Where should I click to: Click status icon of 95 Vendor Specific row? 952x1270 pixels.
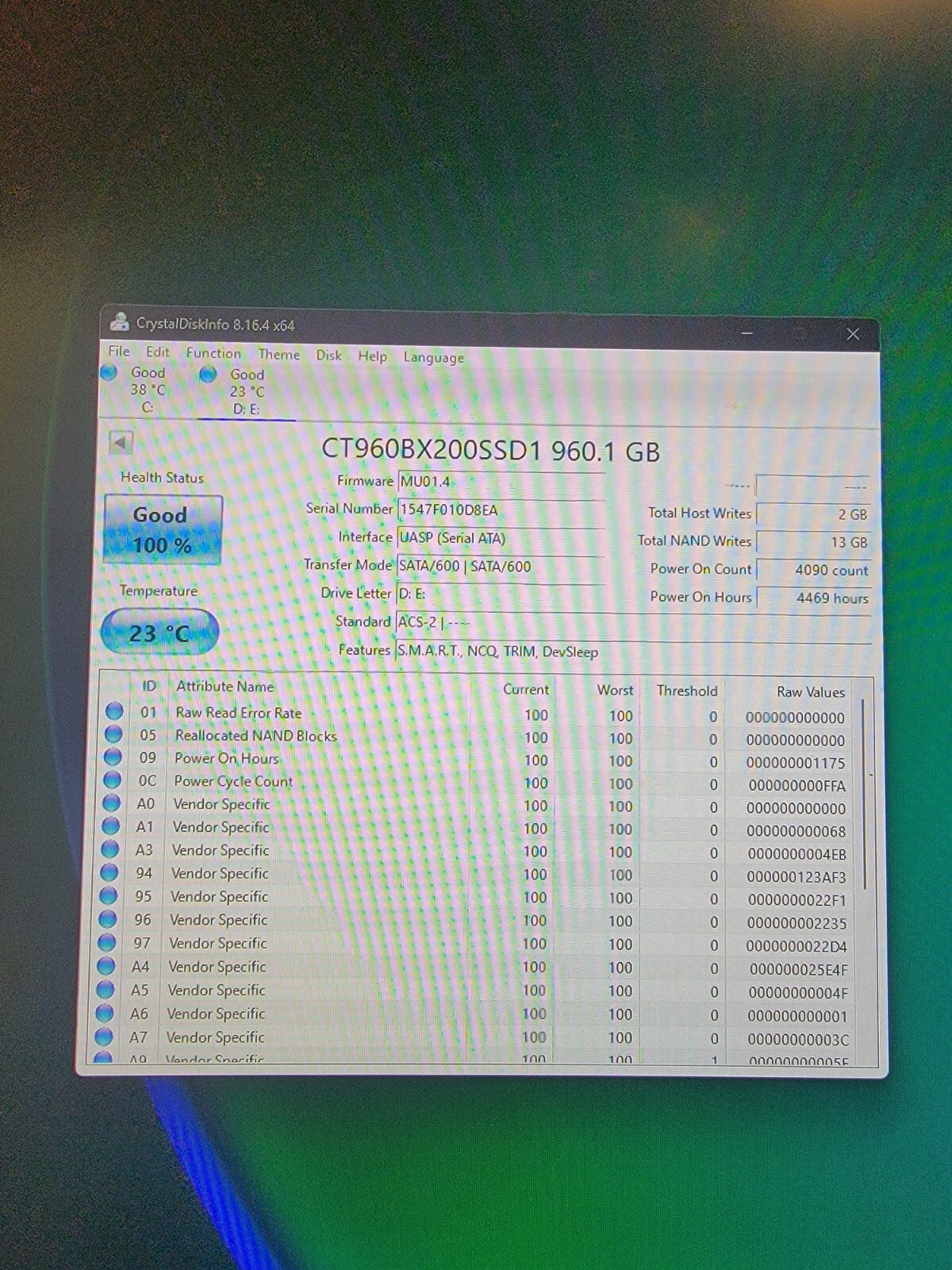coord(109,895)
